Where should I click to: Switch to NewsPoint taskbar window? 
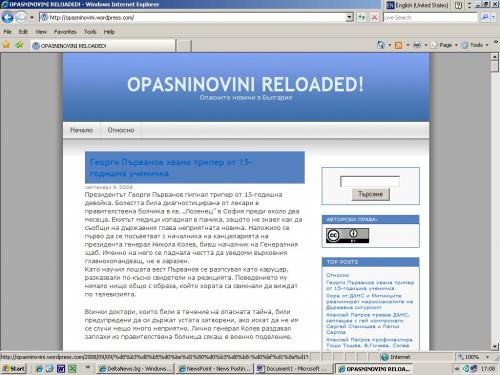215,369
